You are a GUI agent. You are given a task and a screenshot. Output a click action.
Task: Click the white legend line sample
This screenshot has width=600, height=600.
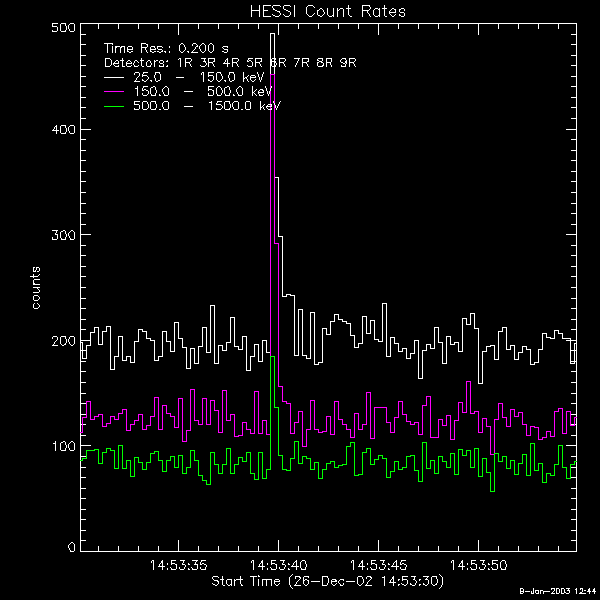pos(114,78)
